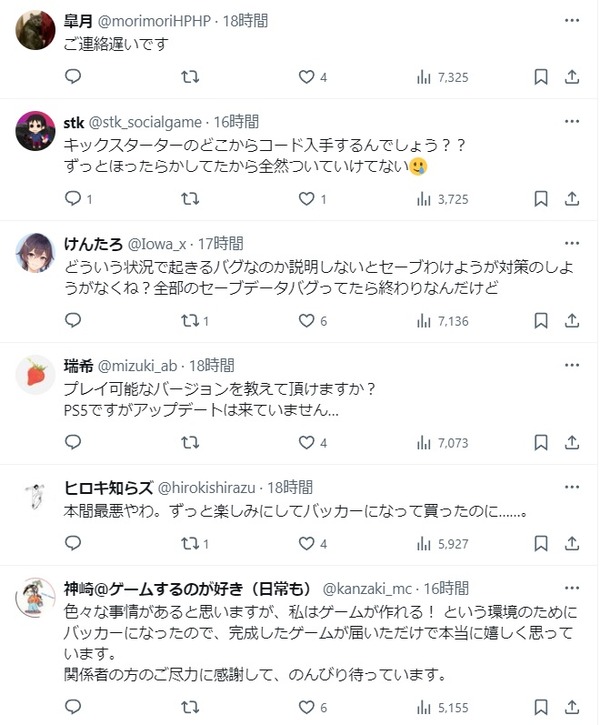Reply to 皐月's tweet
The height and width of the screenshot is (725, 600).
pyautogui.click(x=73, y=76)
